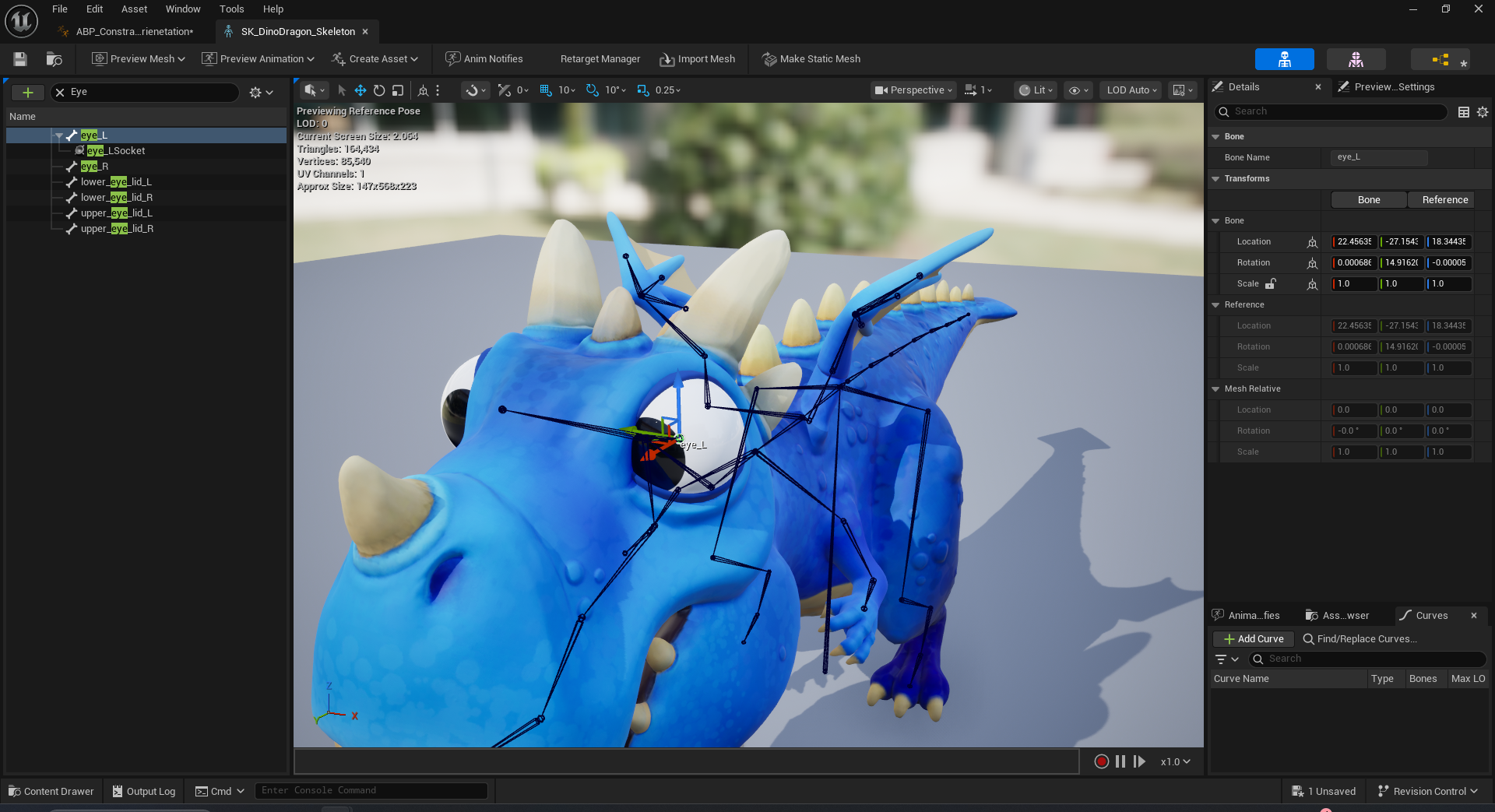1495x812 pixels.
Task: Open the playback speed x1.0 dropdown
Action: click(x=1175, y=761)
